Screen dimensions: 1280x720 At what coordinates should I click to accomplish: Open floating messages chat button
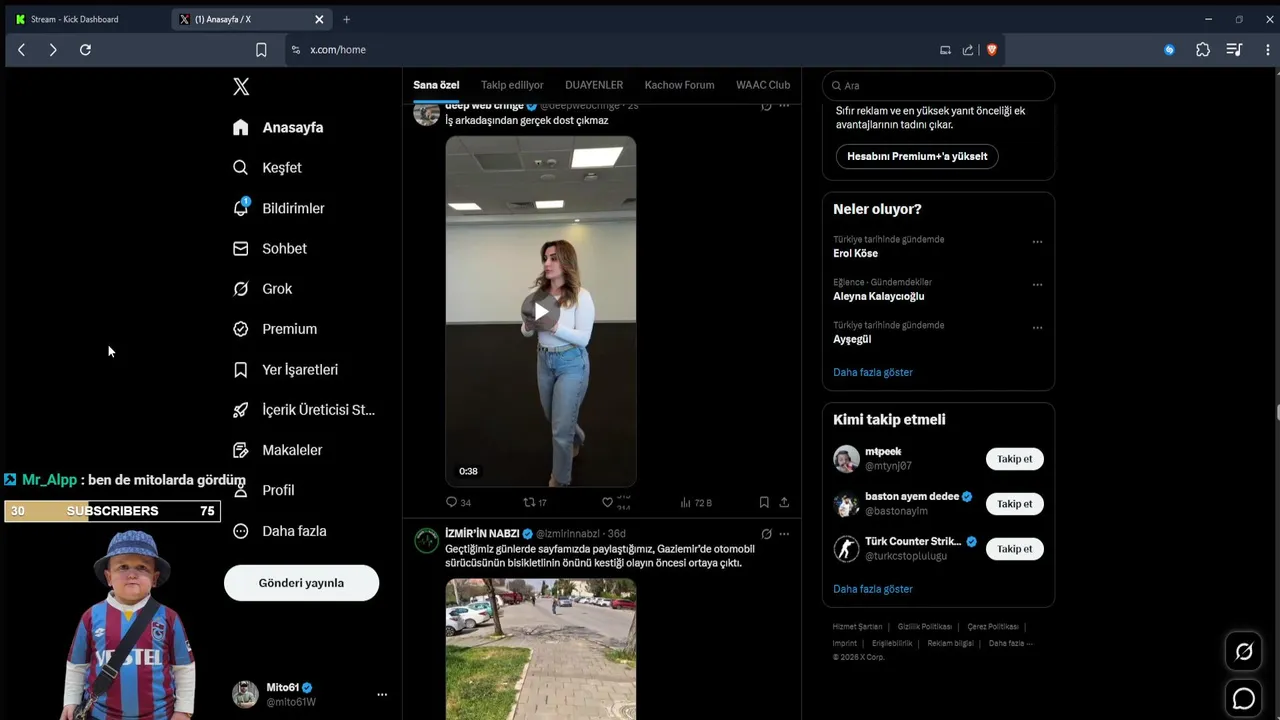pyautogui.click(x=1244, y=699)
